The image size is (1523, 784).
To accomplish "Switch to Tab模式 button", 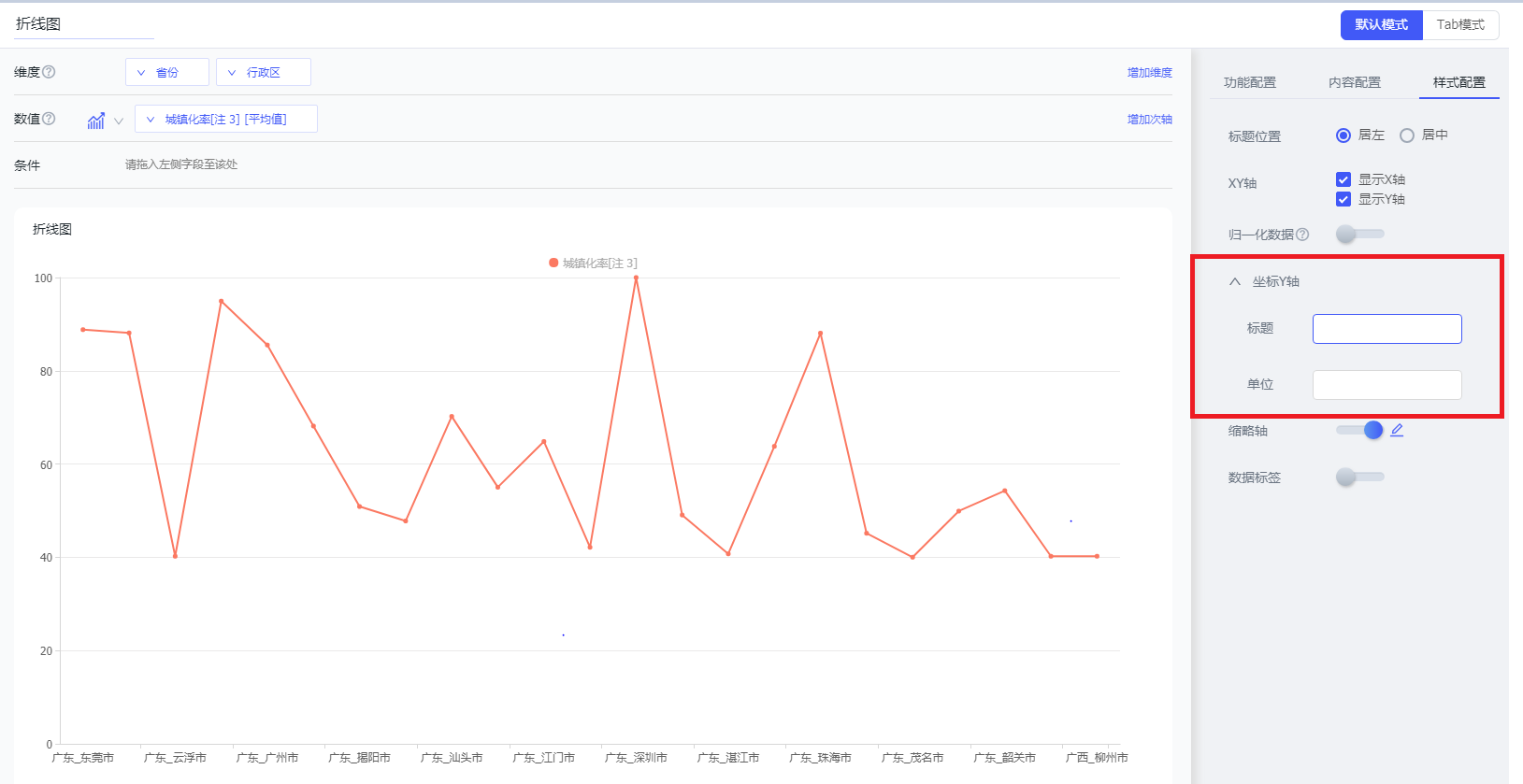I will [1460, 25].
